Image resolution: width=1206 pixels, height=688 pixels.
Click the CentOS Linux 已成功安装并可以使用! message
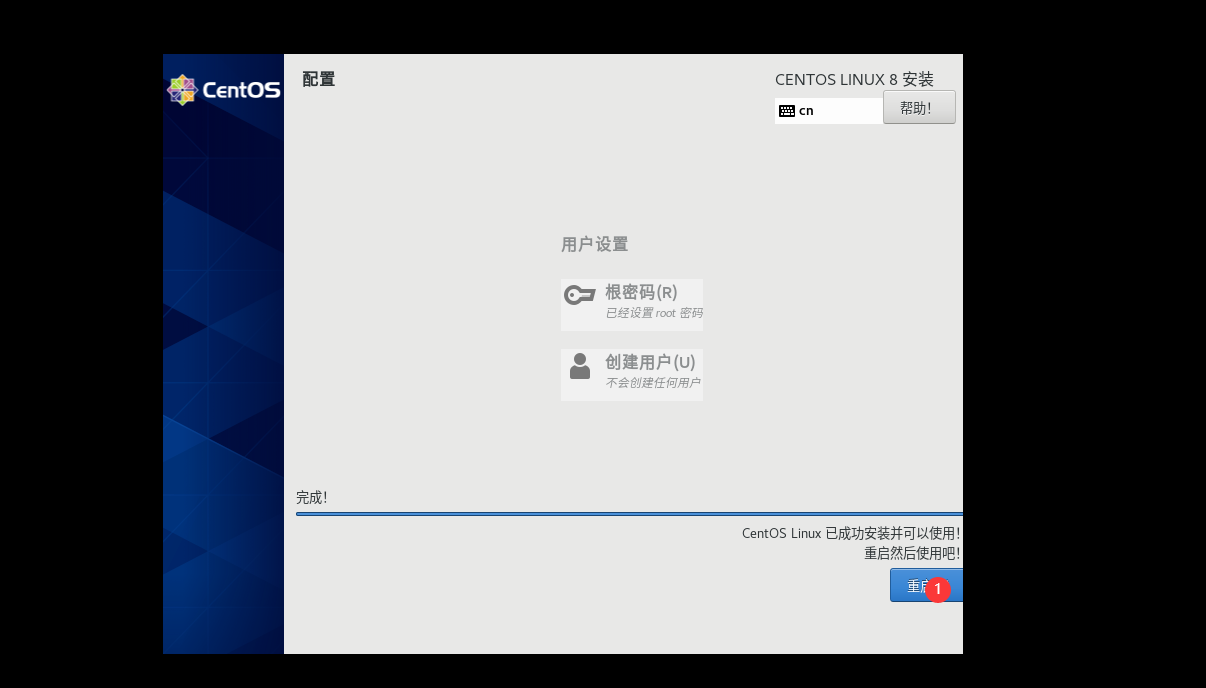pos(851,533)
